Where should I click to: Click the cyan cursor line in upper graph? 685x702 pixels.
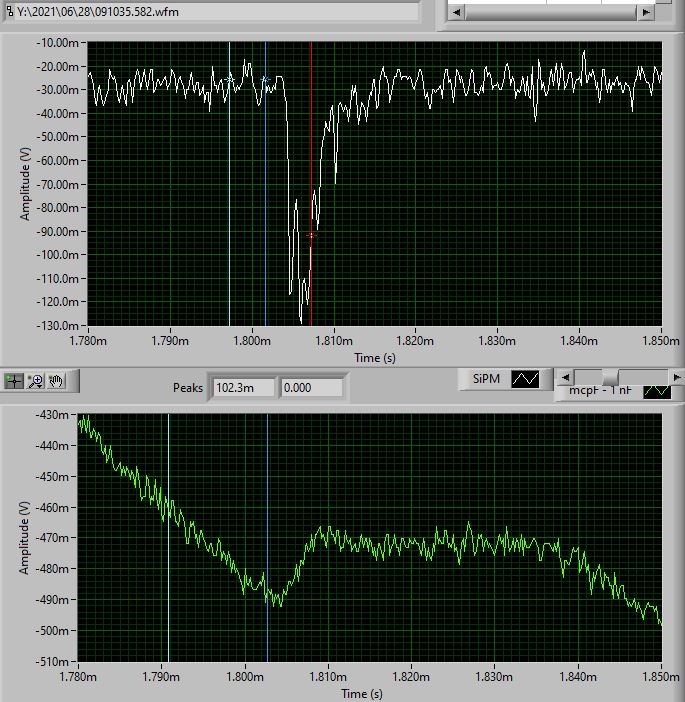(x=230, y=184)
